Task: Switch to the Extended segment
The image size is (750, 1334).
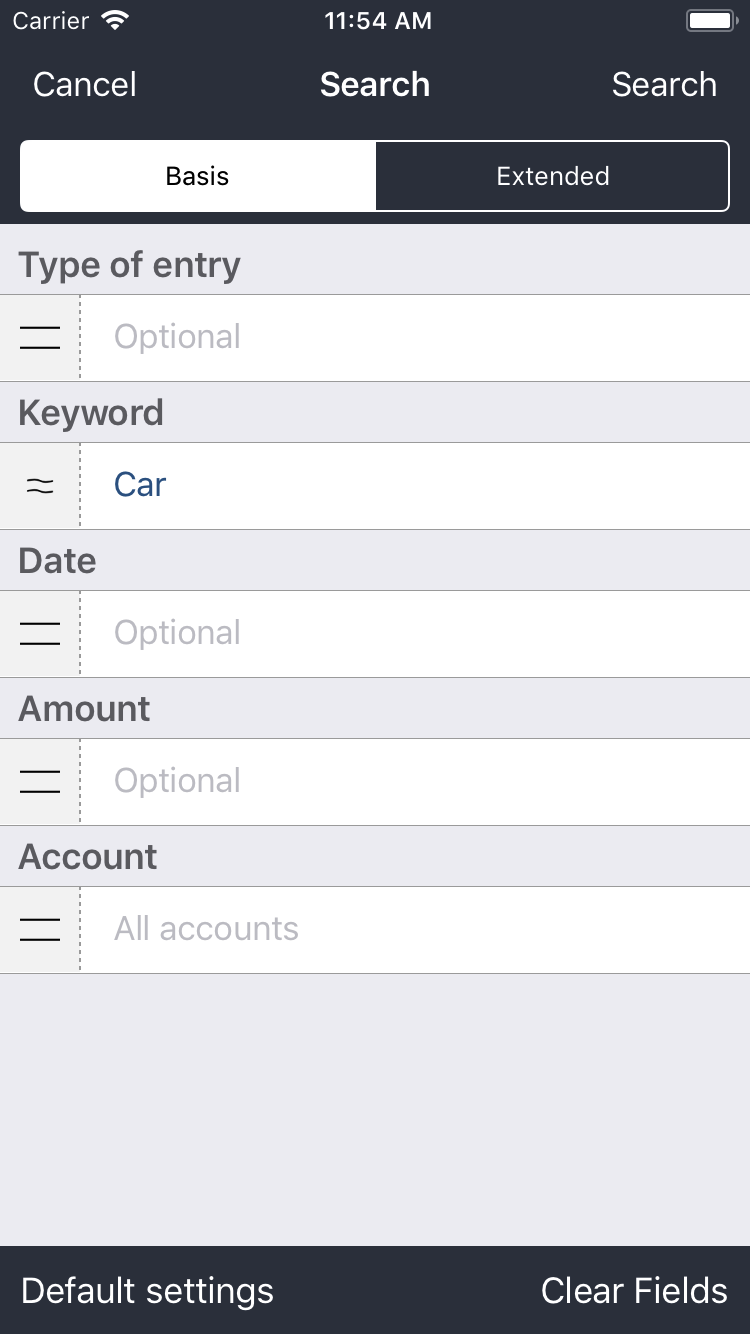Action: pyautogui.click(x=552, y=176)
